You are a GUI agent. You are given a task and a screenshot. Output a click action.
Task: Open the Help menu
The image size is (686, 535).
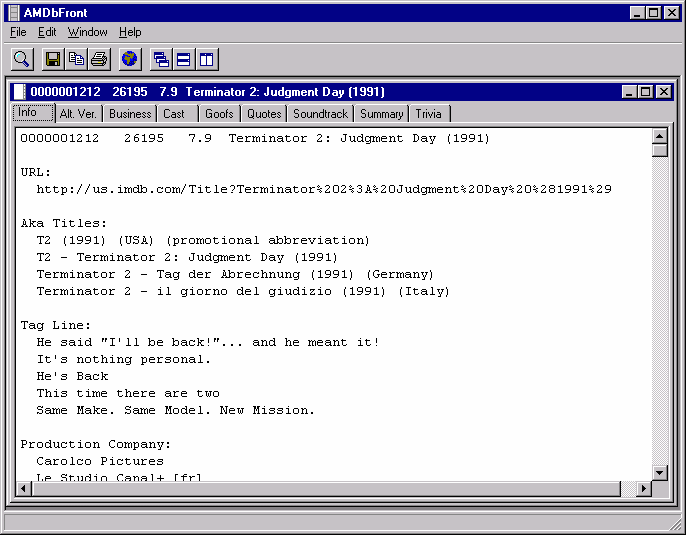pyautogui.click(x=130, y=32)
